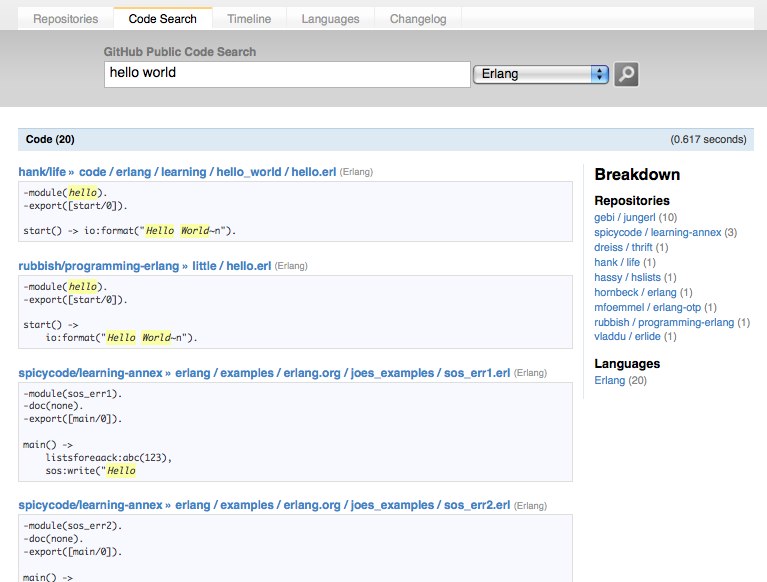
Task: Click the hello world search field
Action: [286, 74]
